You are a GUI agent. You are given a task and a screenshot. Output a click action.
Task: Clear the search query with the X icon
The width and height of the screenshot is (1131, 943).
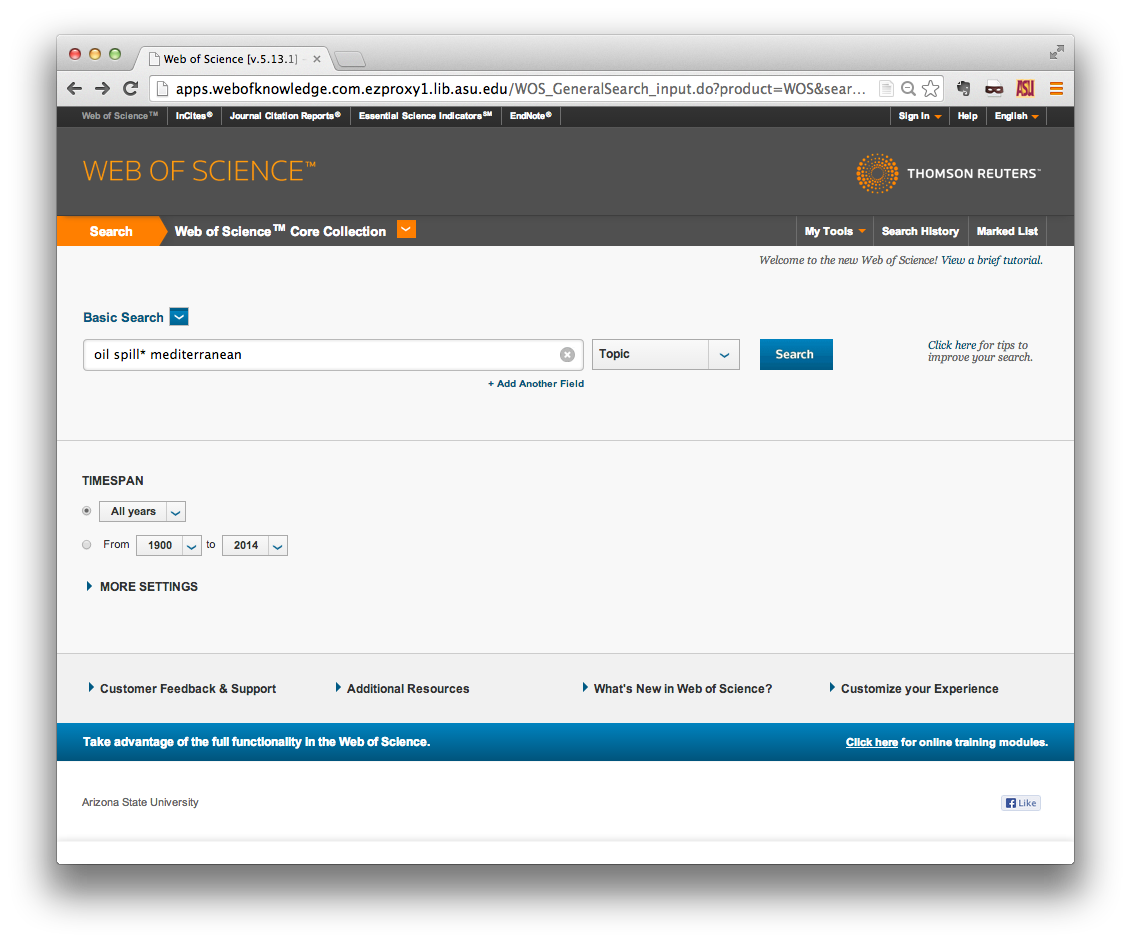568,354
